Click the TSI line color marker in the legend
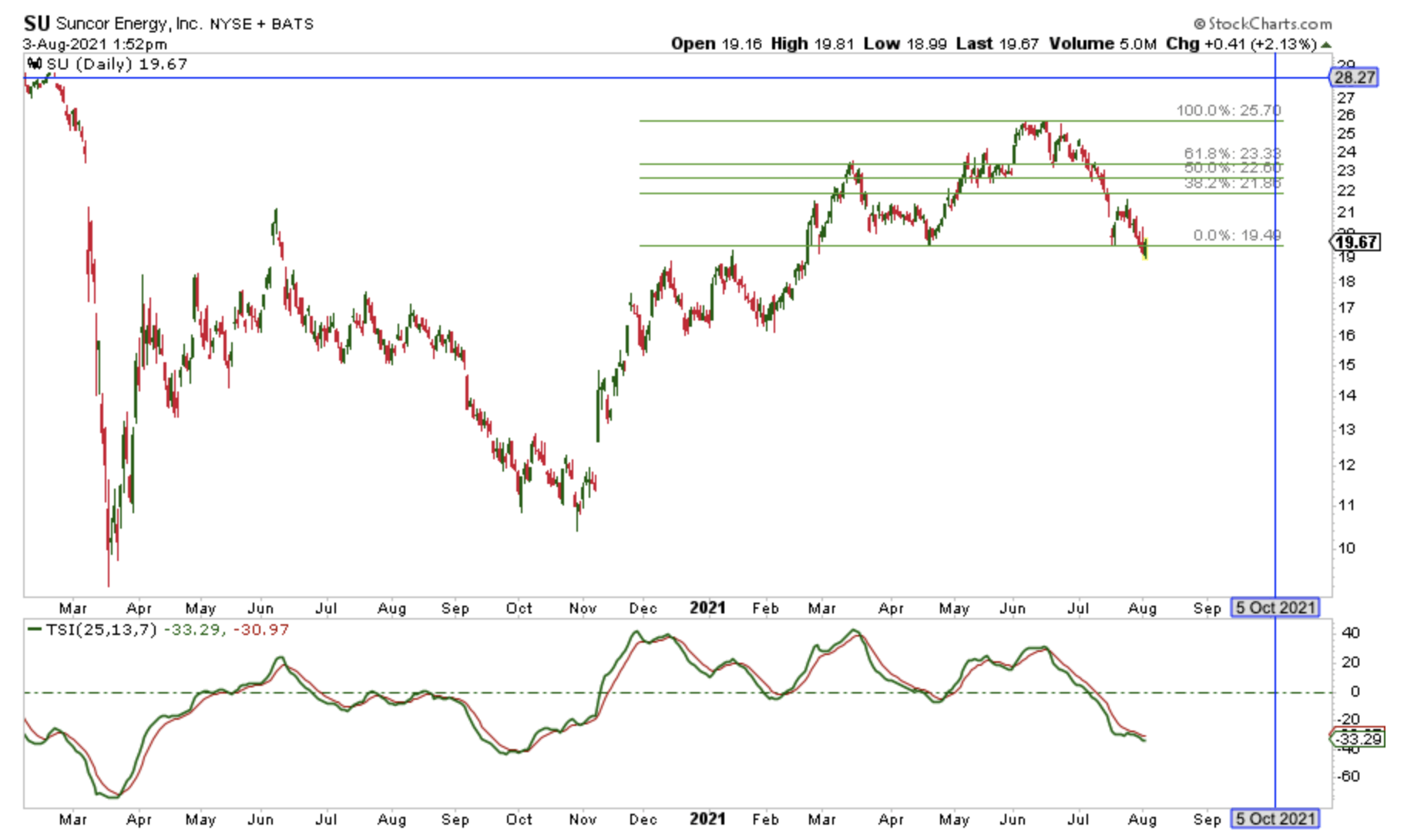This screenshot has width=1404, height=840. (x=34, y=630)
